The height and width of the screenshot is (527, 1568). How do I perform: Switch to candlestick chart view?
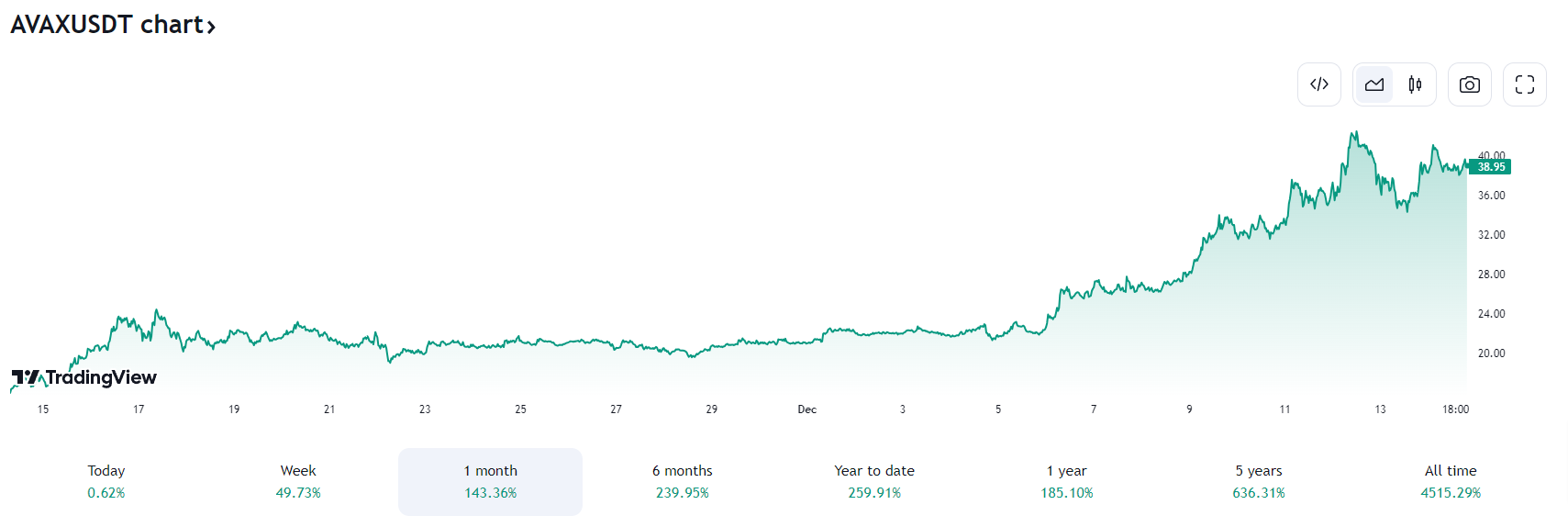1415,84
